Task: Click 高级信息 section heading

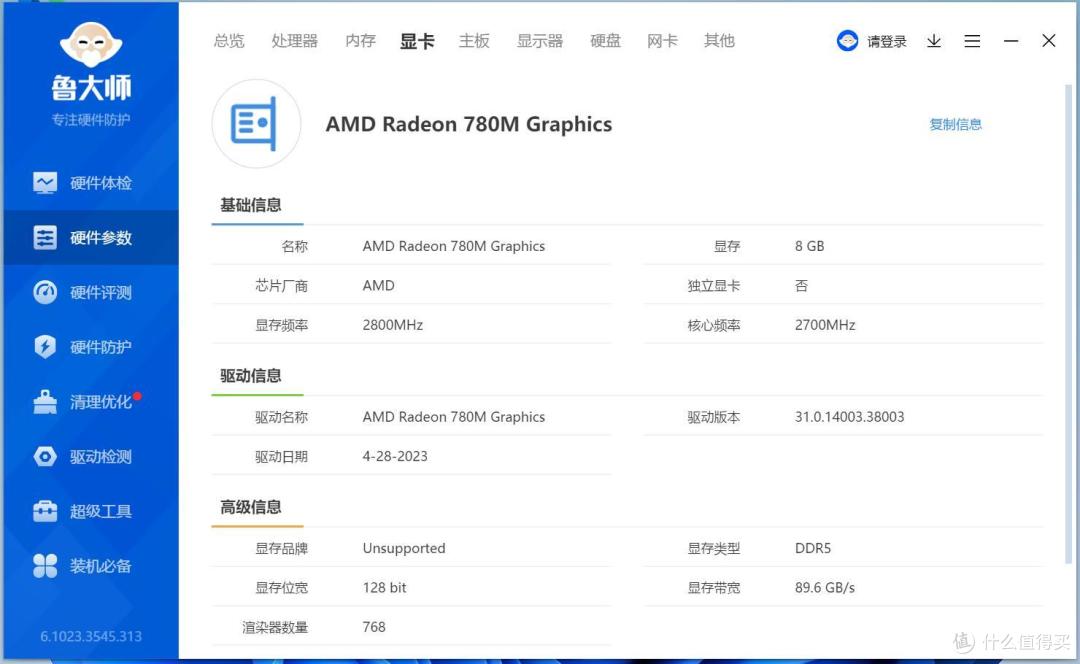Action: (251, 507)
